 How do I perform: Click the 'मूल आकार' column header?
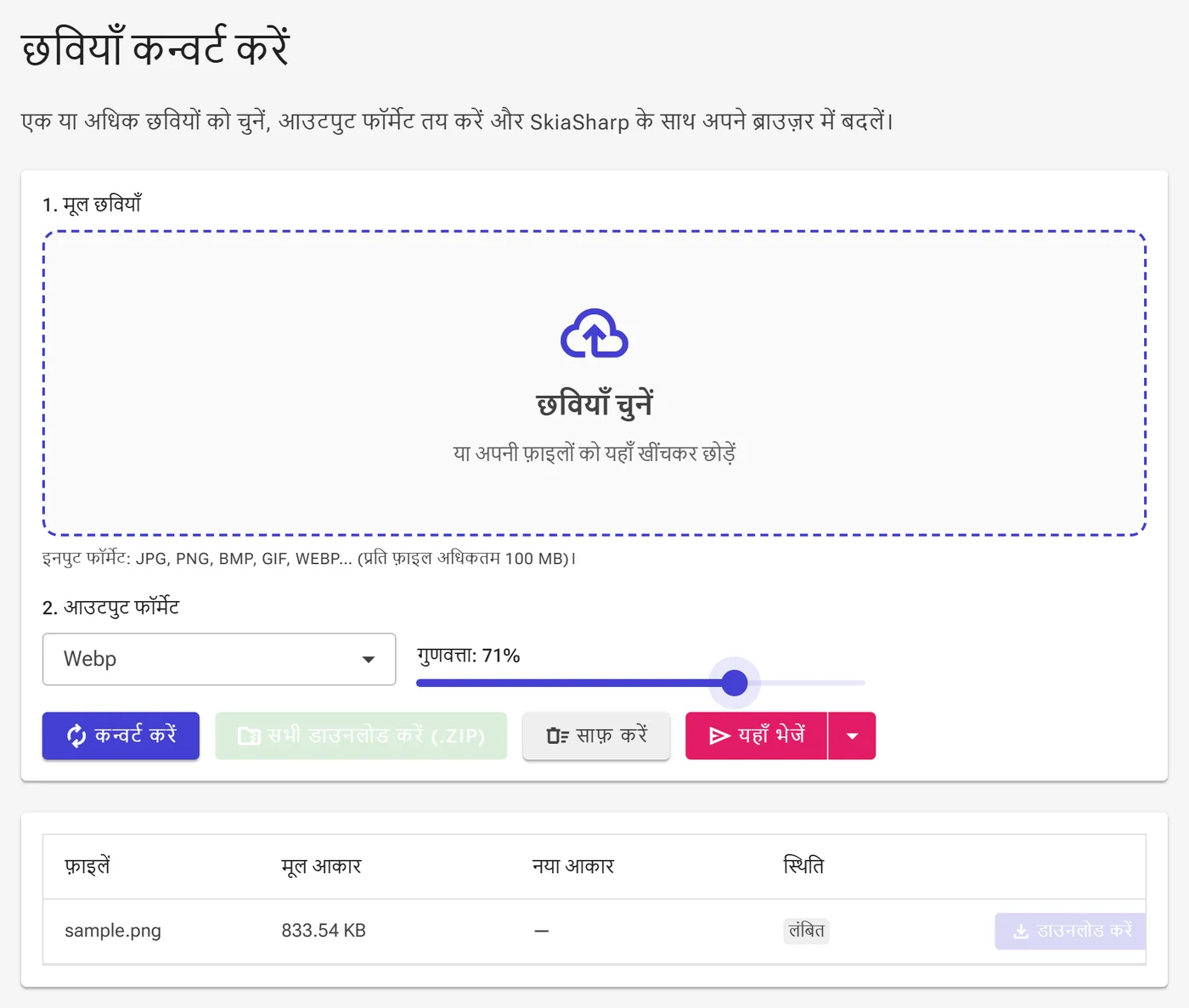pyautogui.click(x=321, y=866)
